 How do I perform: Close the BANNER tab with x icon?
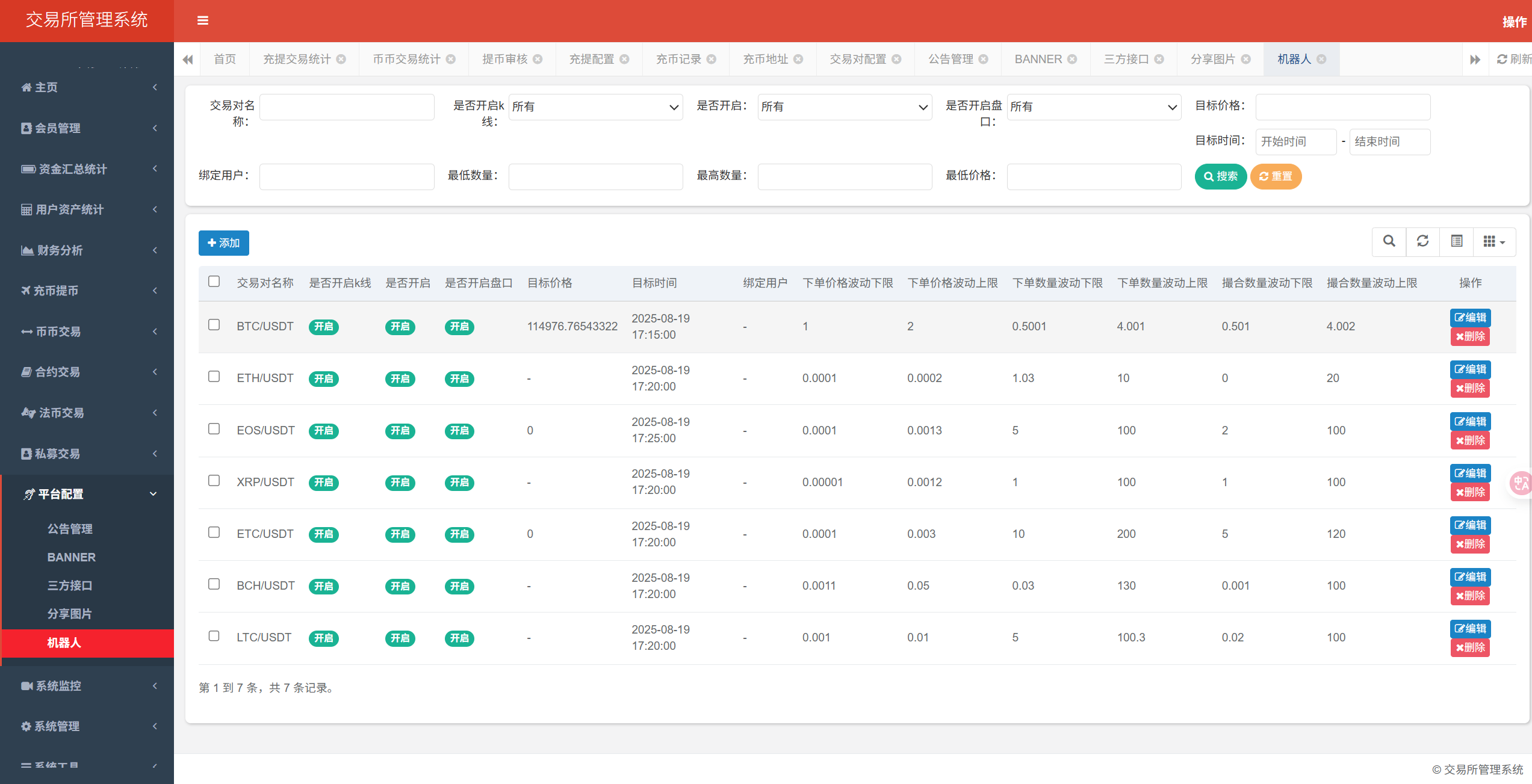[1072, 59]
